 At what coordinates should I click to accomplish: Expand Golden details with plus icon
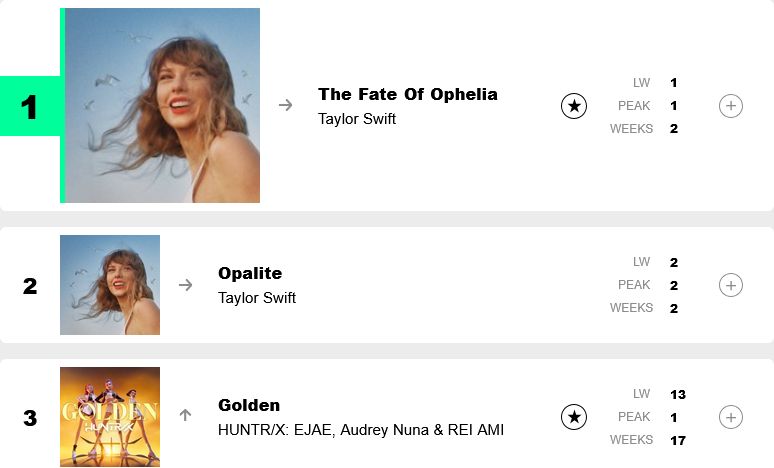point(731,417)
